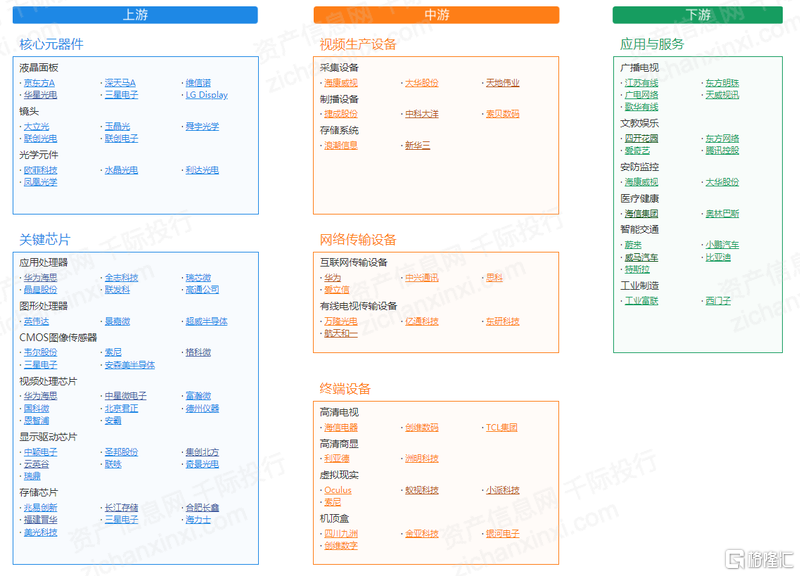Open the 洲明科技 link
This screenshot has width=800, height=576.
click(x=422, y=459)
